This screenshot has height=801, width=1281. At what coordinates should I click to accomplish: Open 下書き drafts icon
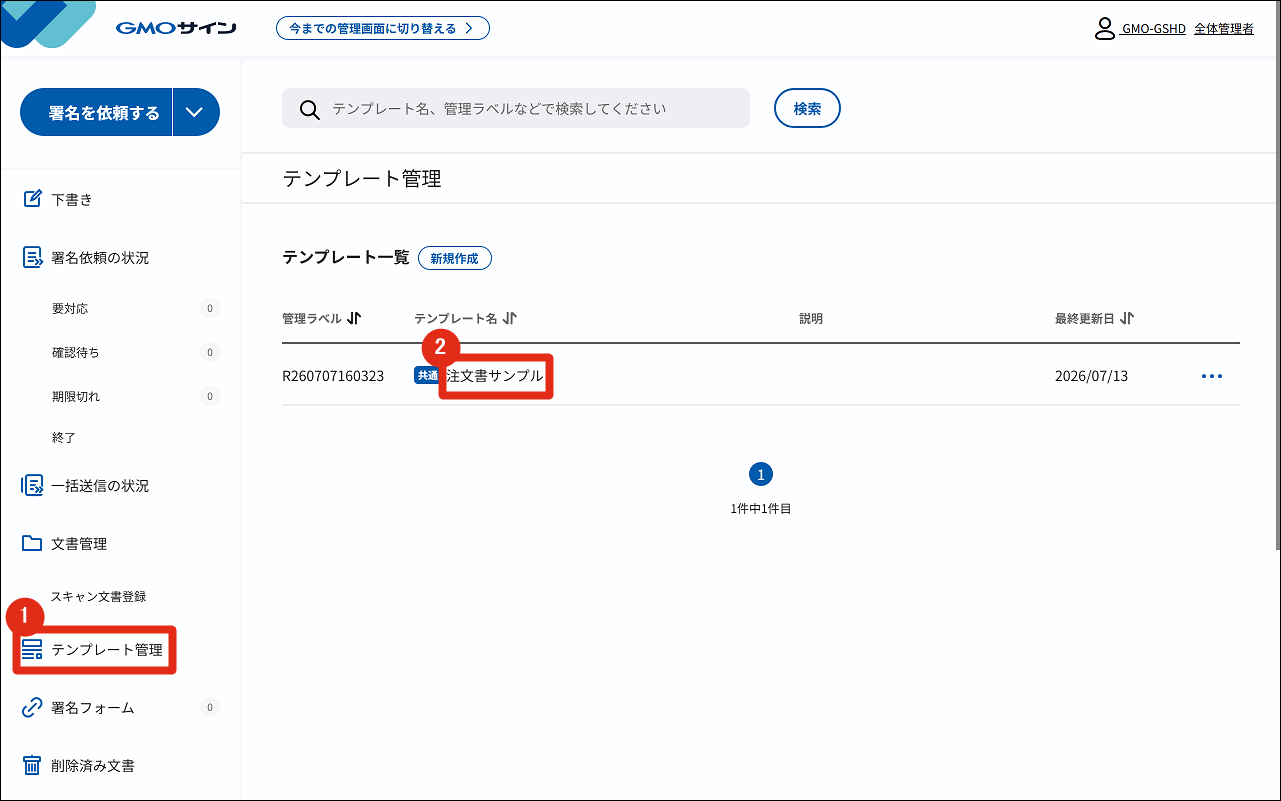(x=32, y=199)
